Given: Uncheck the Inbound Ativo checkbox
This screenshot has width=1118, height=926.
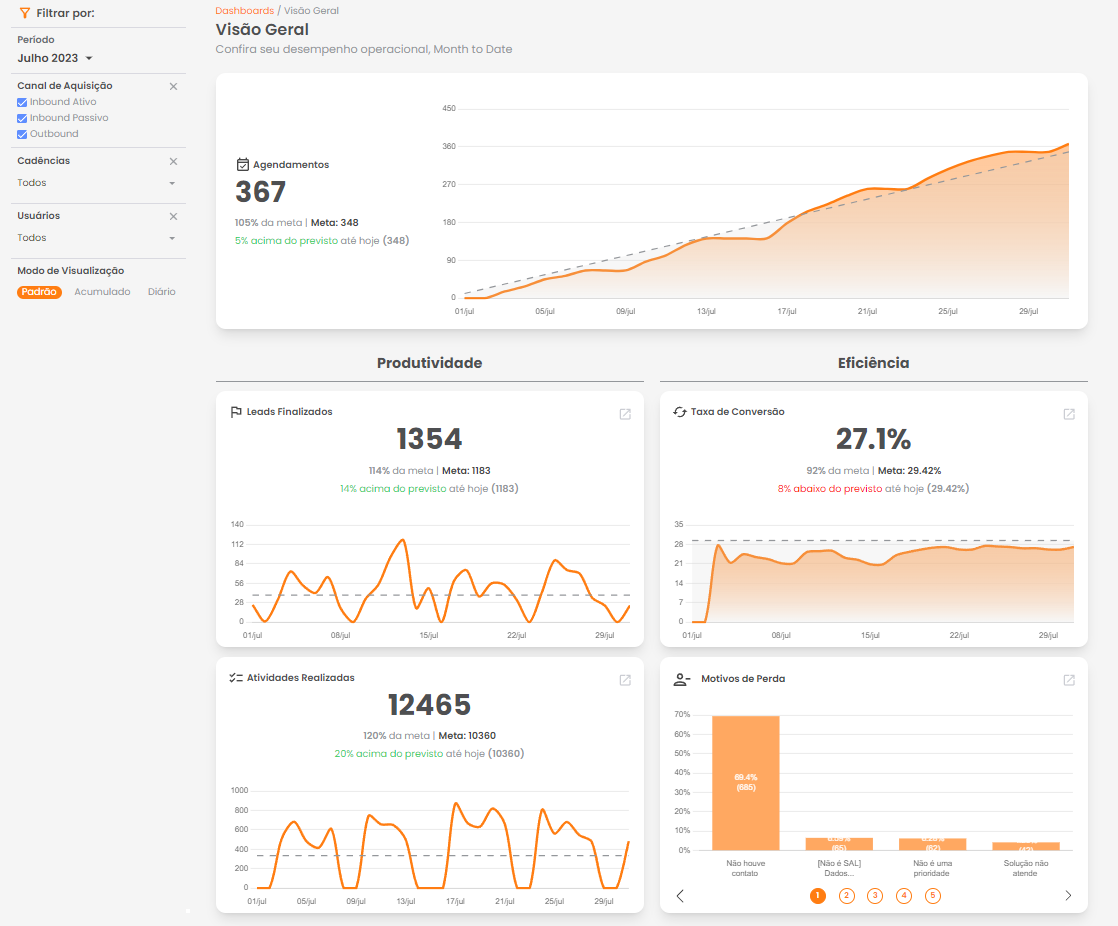Looking at the screenshot, I should (22, 102).
